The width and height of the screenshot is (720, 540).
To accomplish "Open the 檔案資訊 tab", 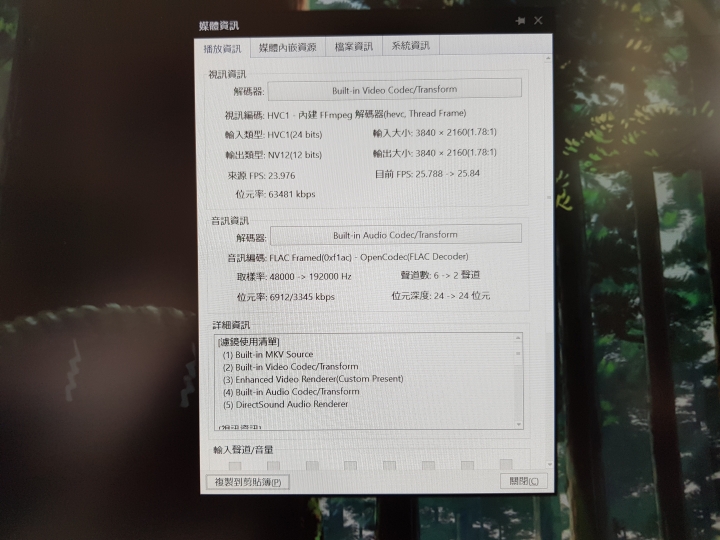I will click(x=354, y=46).
